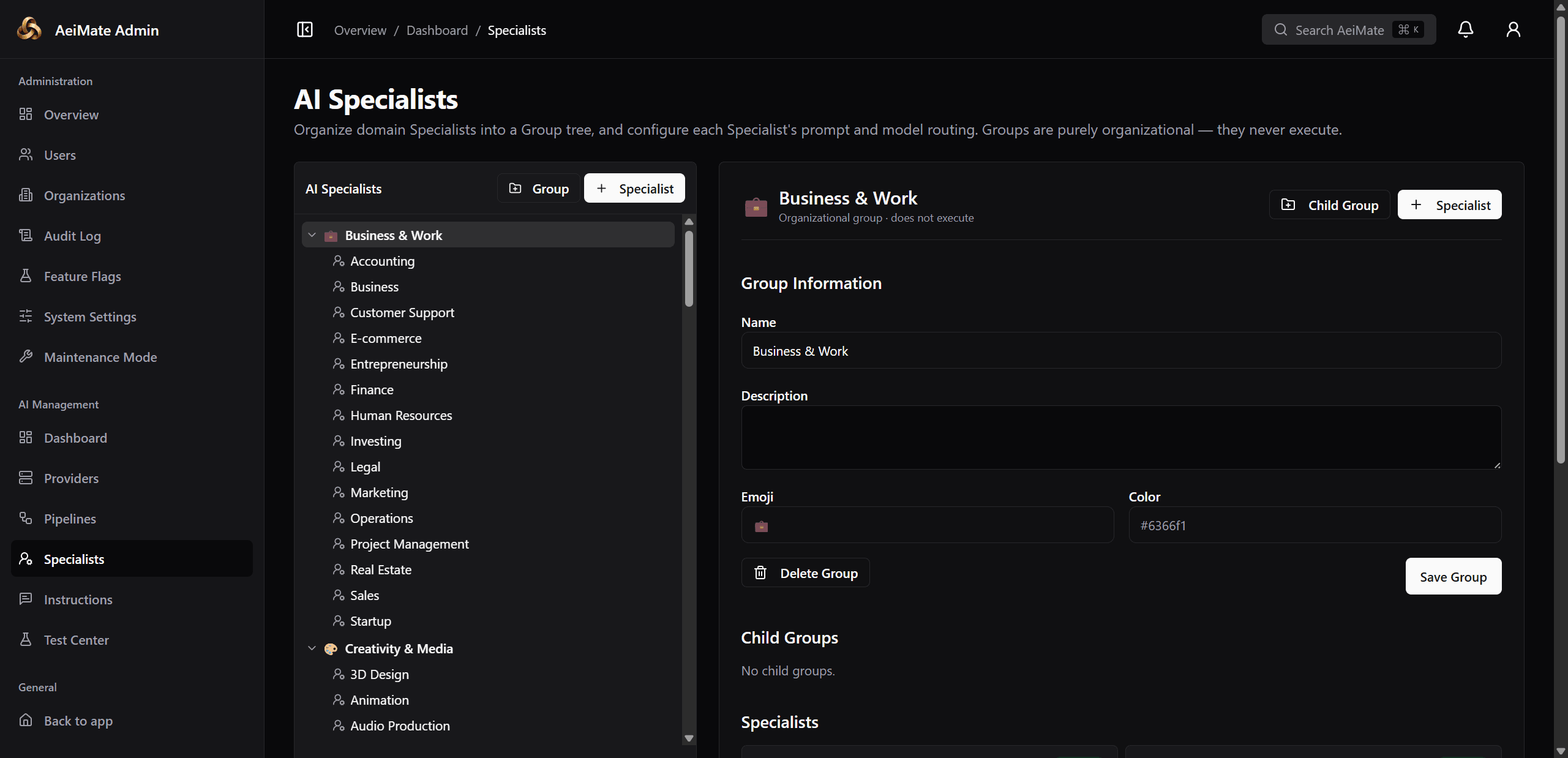Collapse the Creativity & Media group
This screenshot has width=1568, height=758.
(312, 648)
